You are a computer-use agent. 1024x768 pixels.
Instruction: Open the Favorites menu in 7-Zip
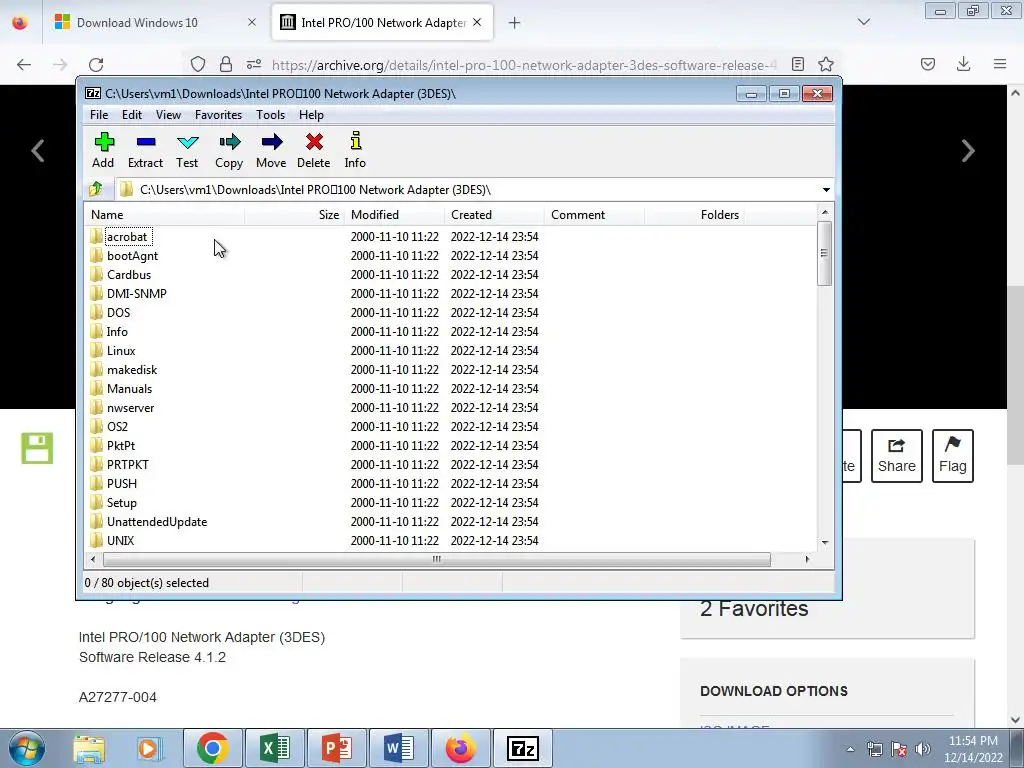(x=218, y=115)
